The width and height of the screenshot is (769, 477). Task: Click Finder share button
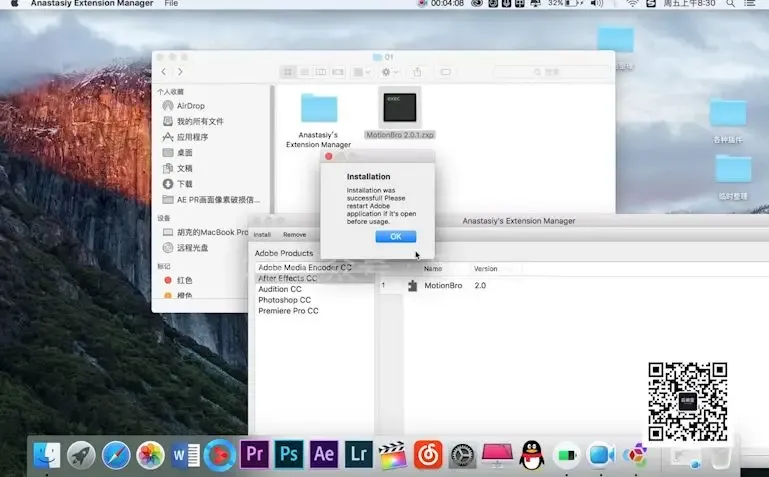(x=417, y=72)
